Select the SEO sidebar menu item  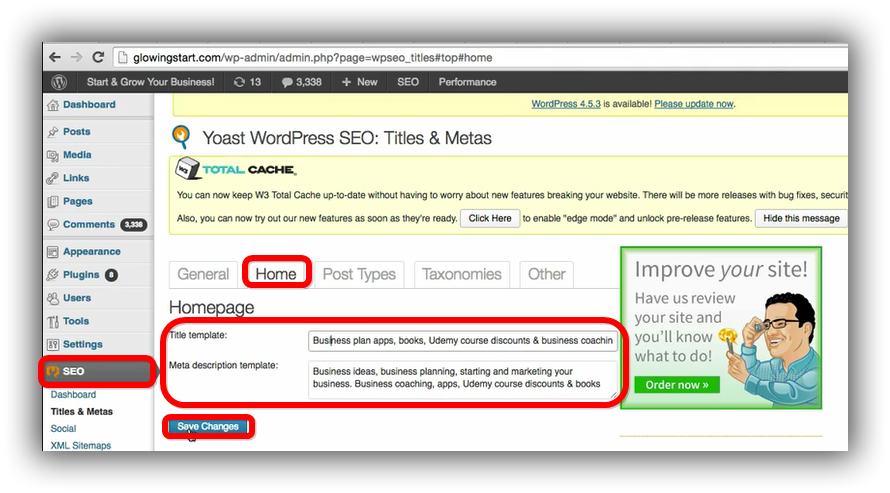coord(98,372)
